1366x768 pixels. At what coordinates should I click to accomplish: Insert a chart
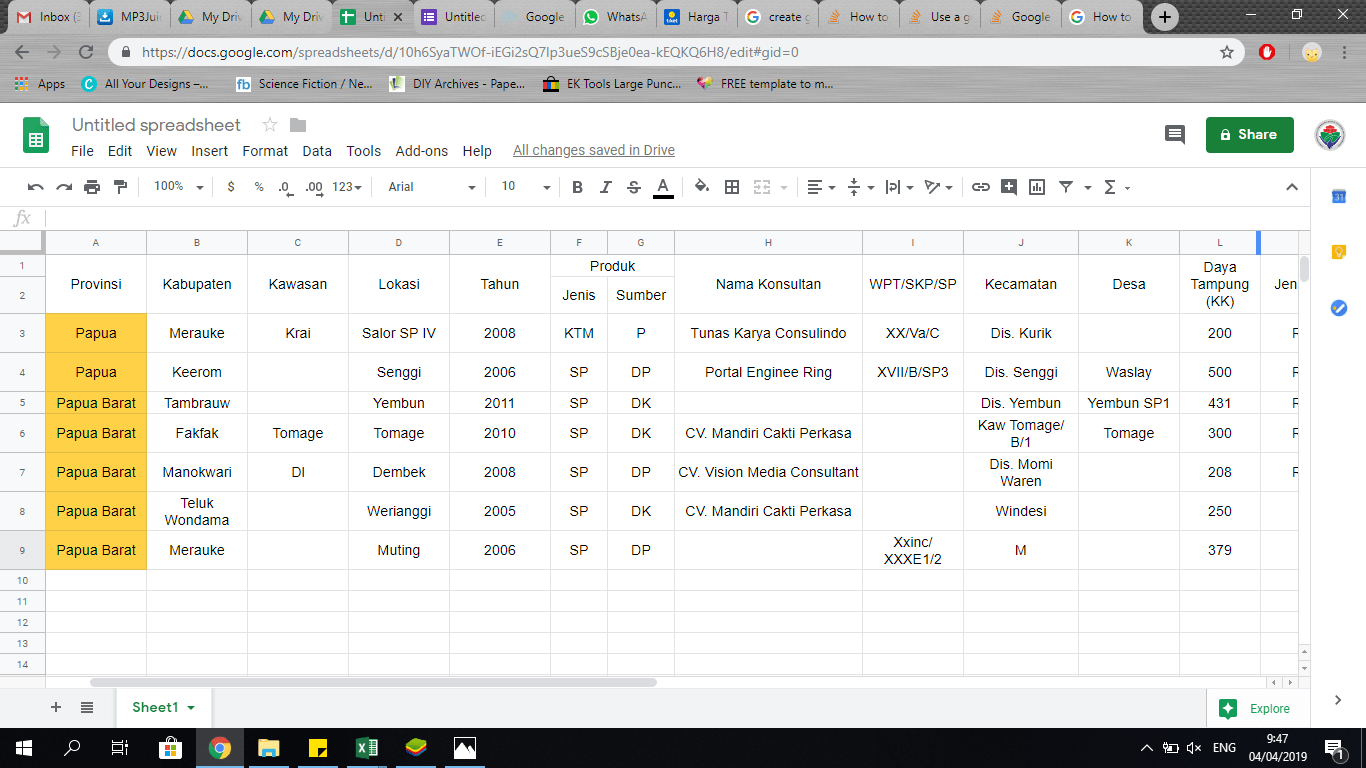1037,187
